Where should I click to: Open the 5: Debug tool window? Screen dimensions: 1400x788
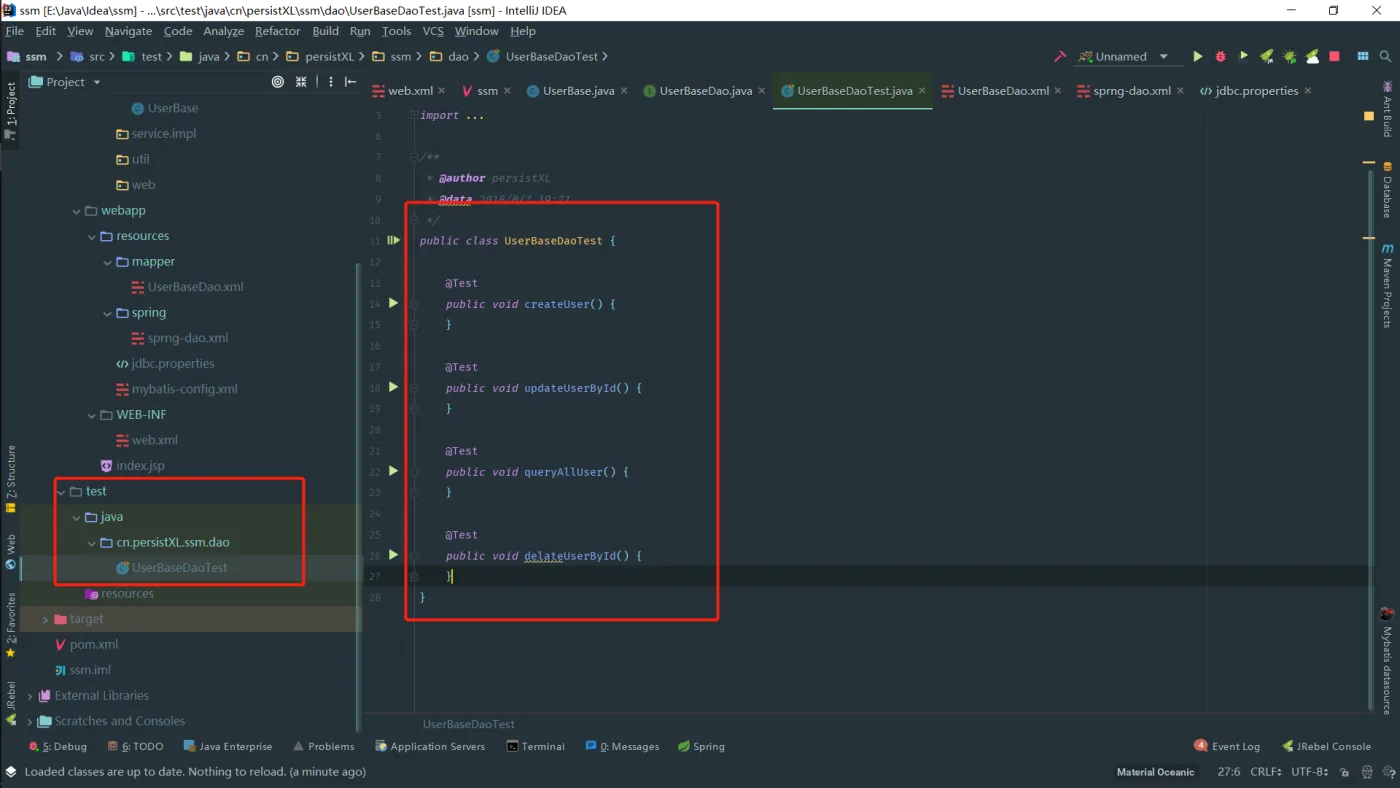coord(58,746)
